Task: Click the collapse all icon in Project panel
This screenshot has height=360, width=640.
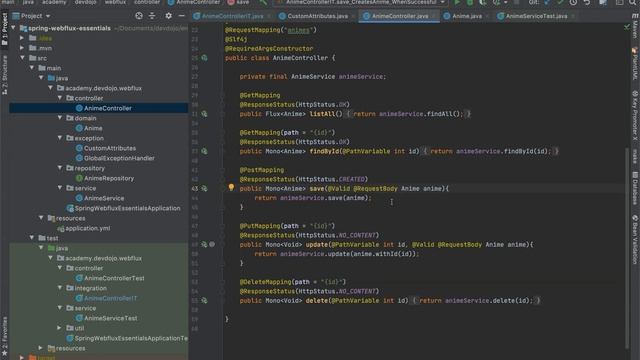Action: pyautogui.click(x=152, y=16)
